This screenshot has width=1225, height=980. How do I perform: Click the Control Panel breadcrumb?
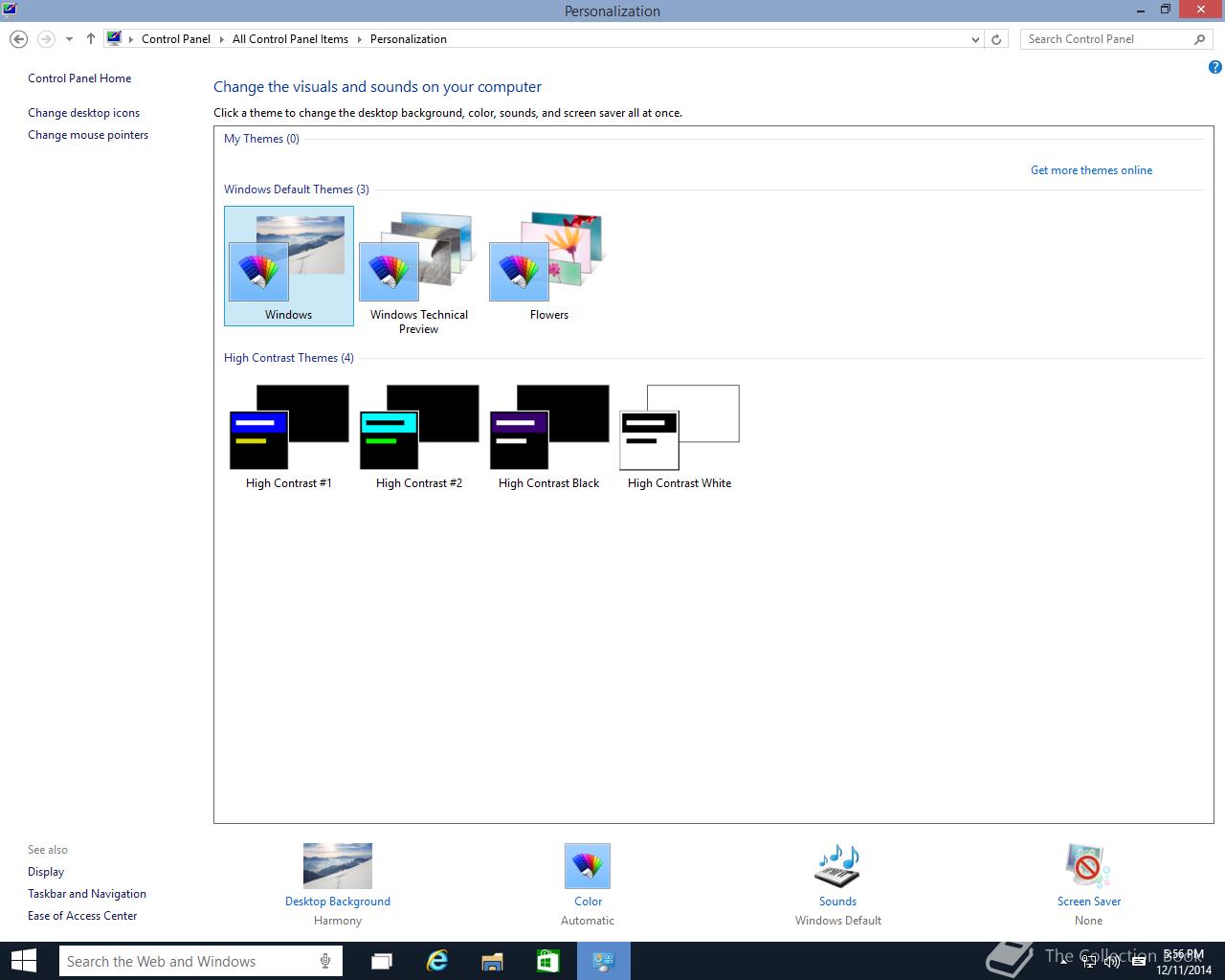[176, 39]
